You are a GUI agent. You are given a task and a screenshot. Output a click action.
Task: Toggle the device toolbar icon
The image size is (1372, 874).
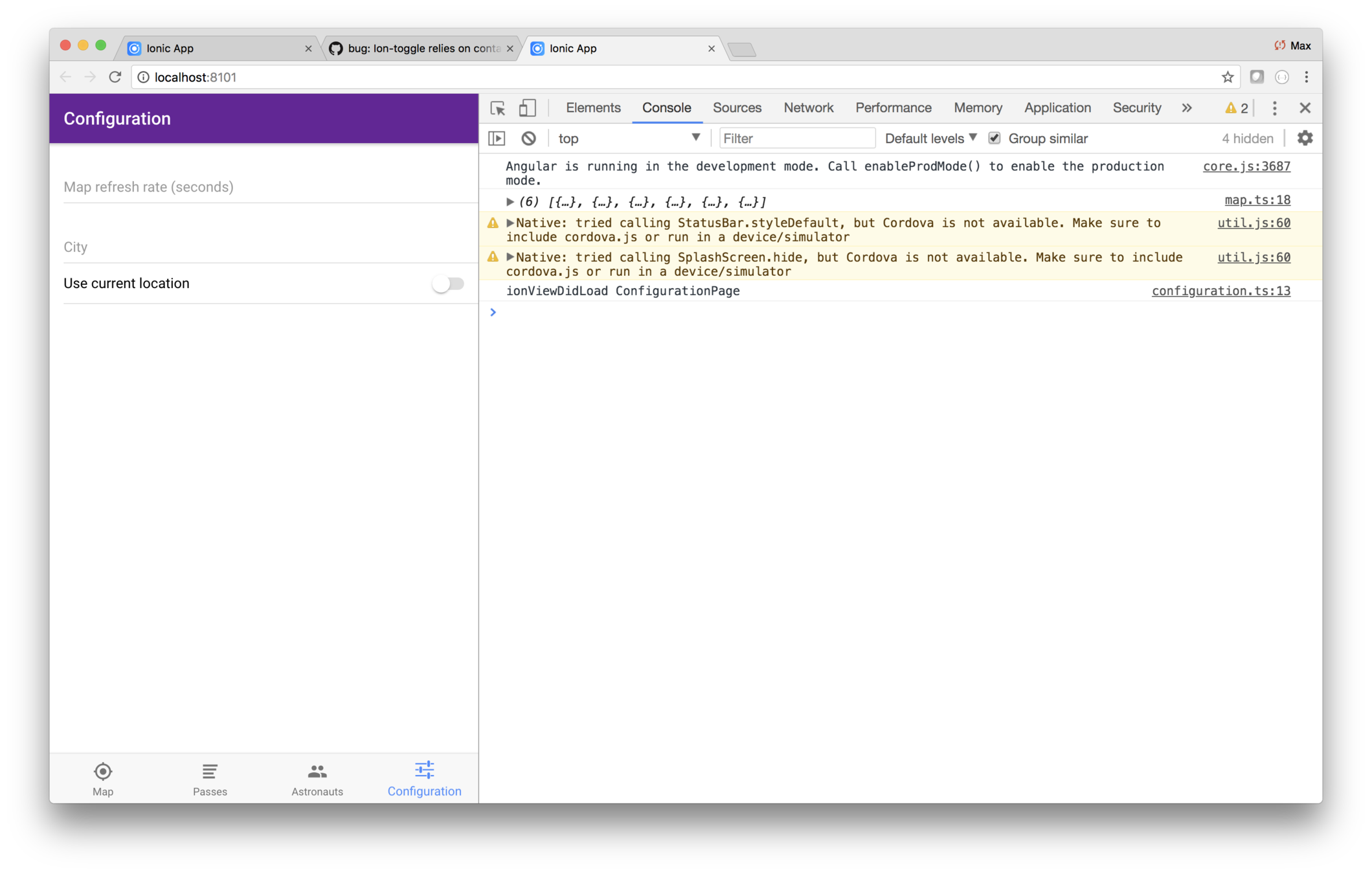(x=528, y=108)
